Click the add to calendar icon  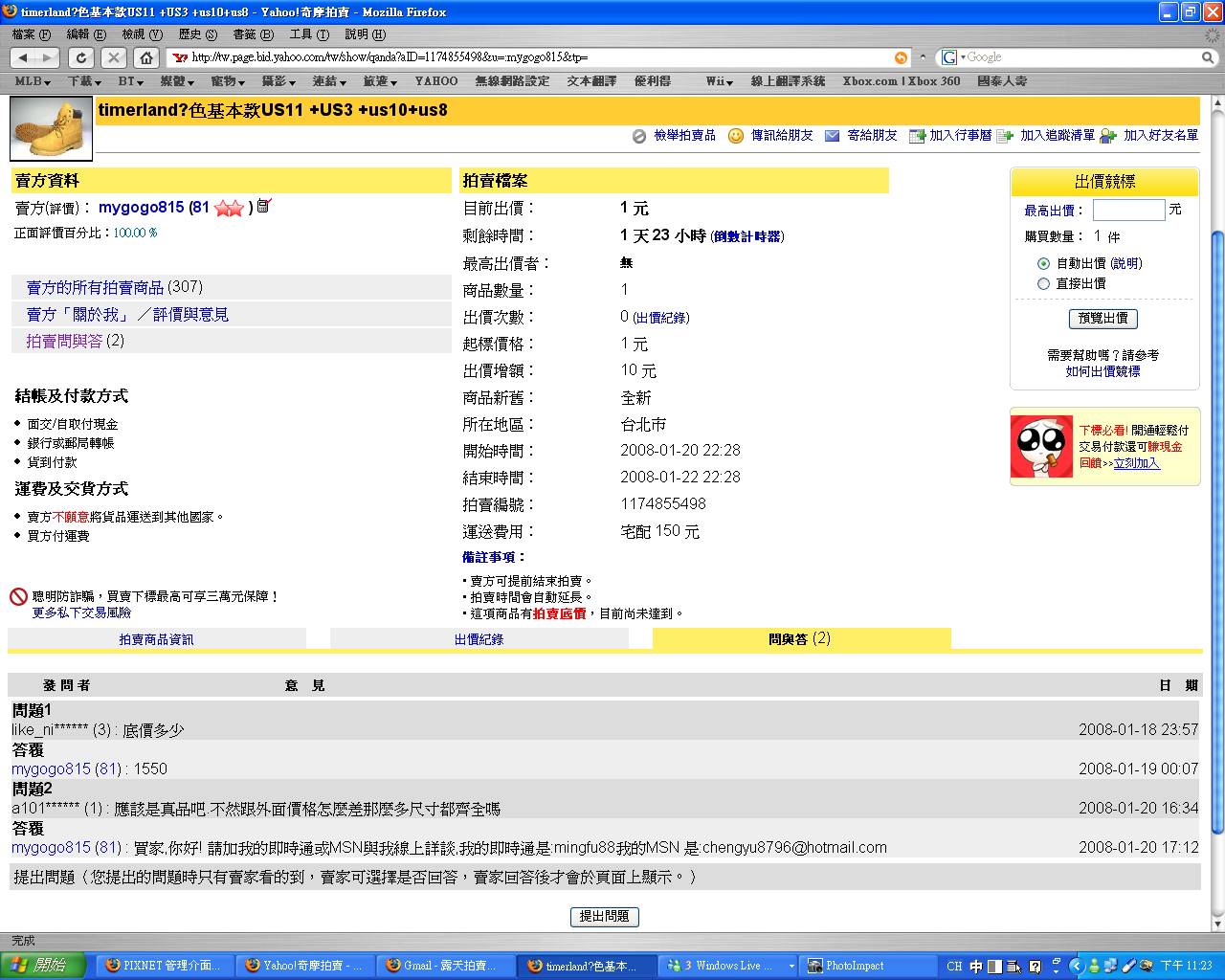coord(917,136)
